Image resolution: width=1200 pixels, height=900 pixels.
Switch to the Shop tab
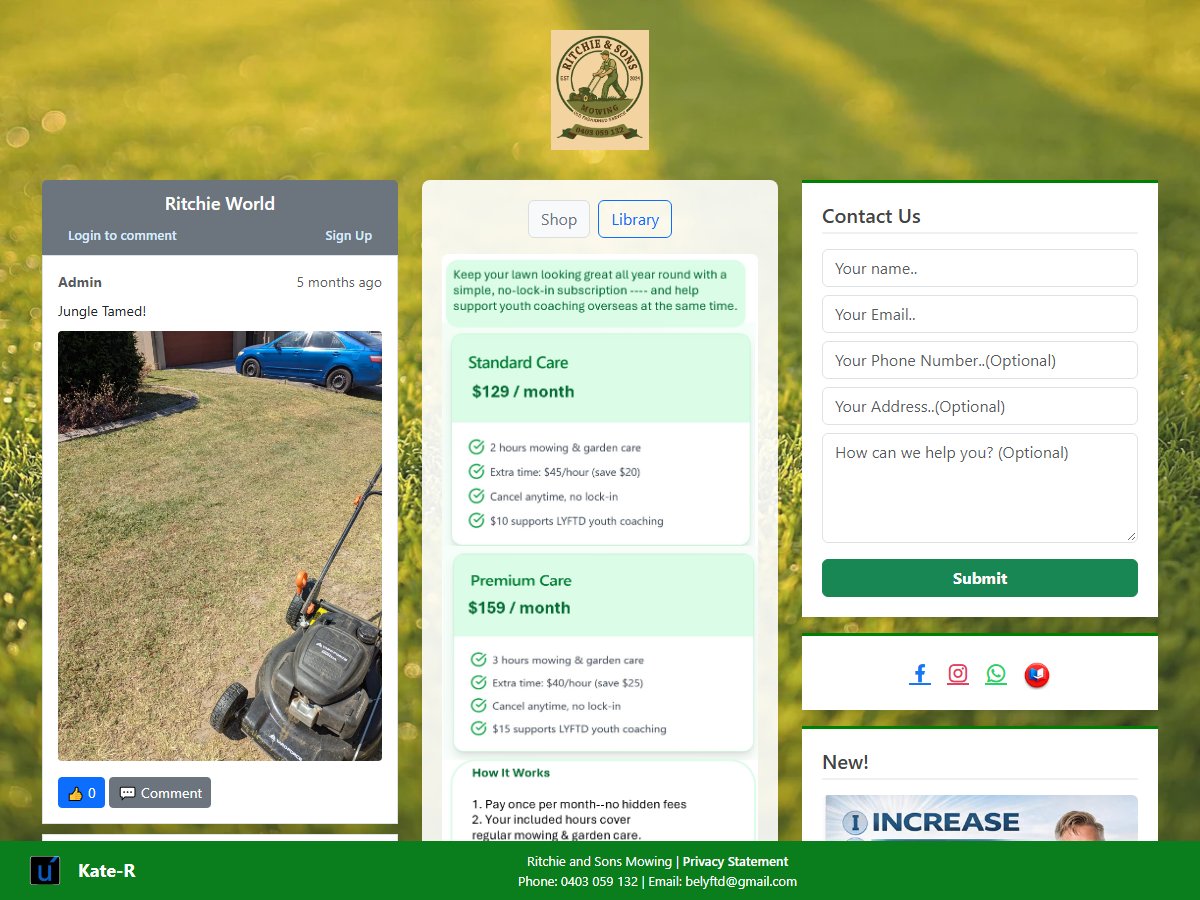pos(559,219)
